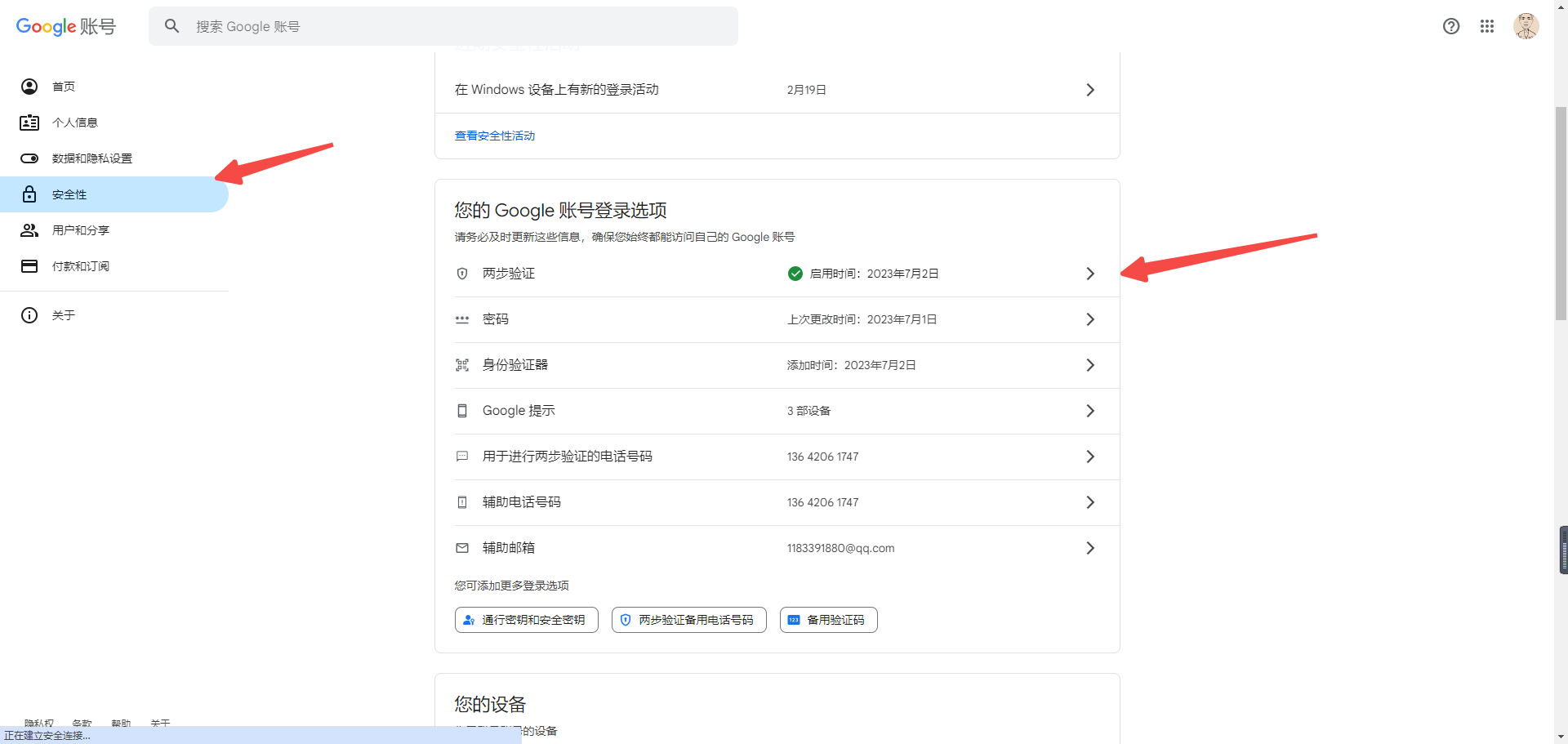Image resolution: width=1568 pixels, height=744 pixels.
Task: Open the Google 提示 row
Action: 777,411
